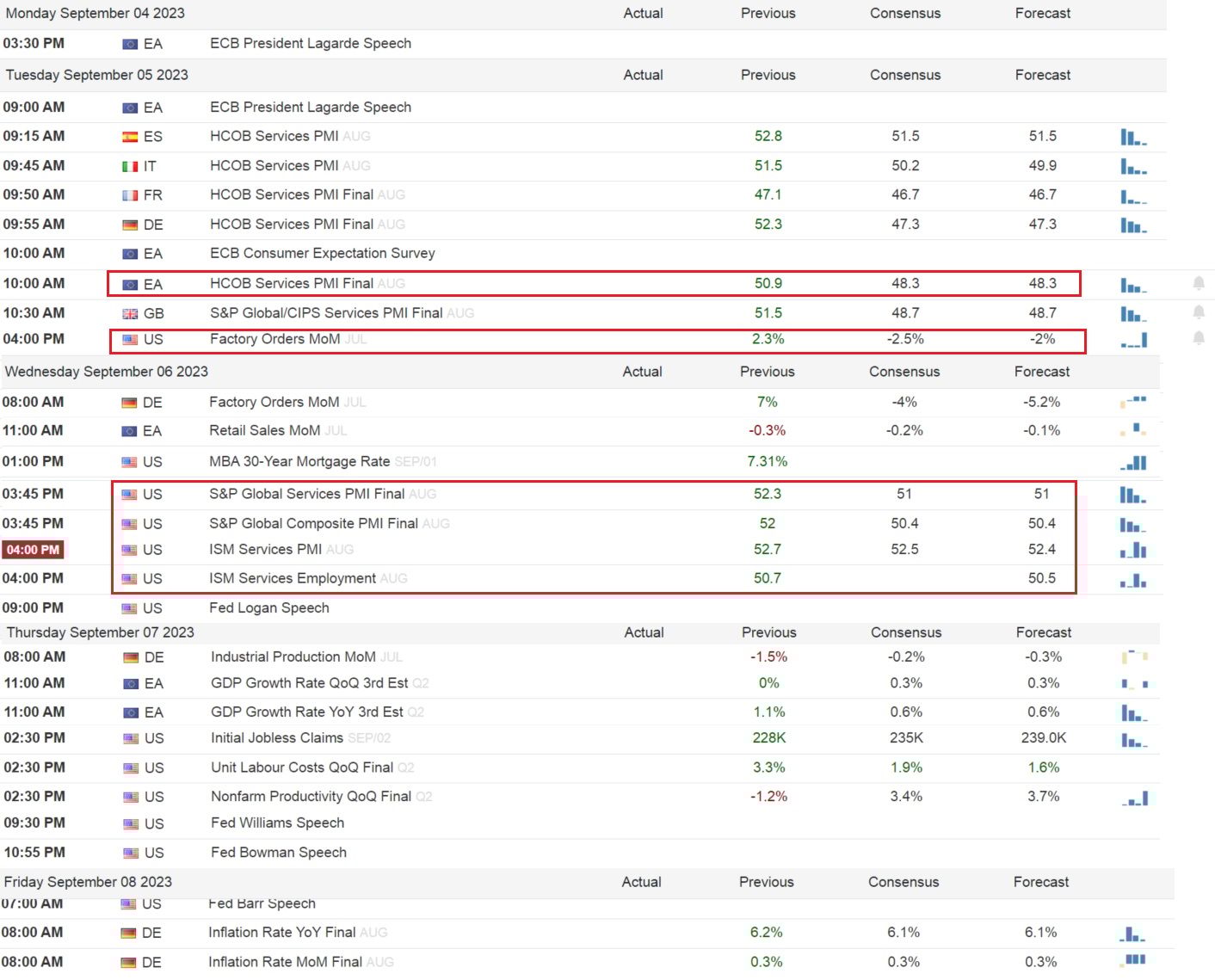The width and height of the screenshot is (1215, 980).
Task: View the mini chart for ISM Services Employment
Action: pyautogui.click(x=1133, y=580)
